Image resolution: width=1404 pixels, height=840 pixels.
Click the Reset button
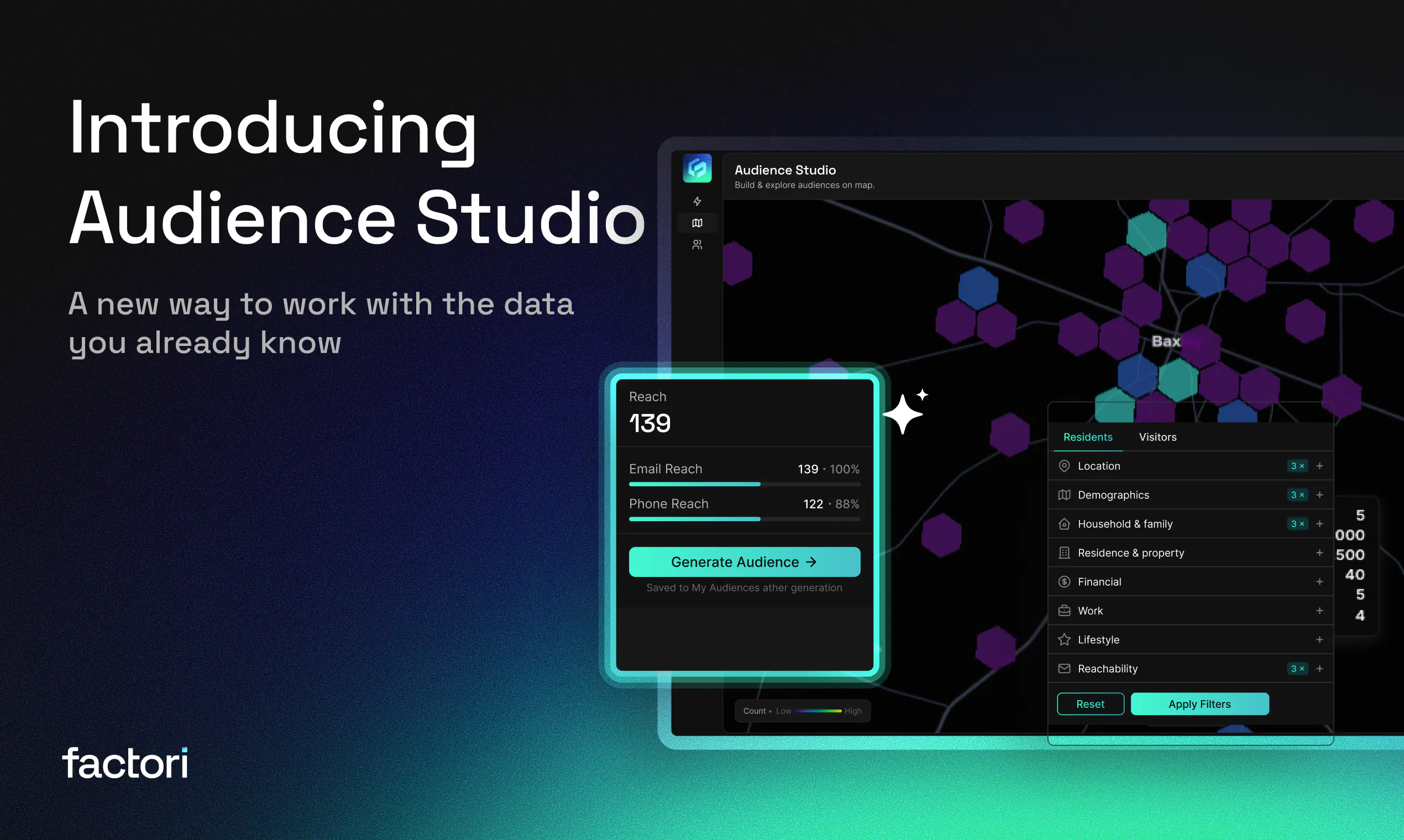(x=1090, y=704)
